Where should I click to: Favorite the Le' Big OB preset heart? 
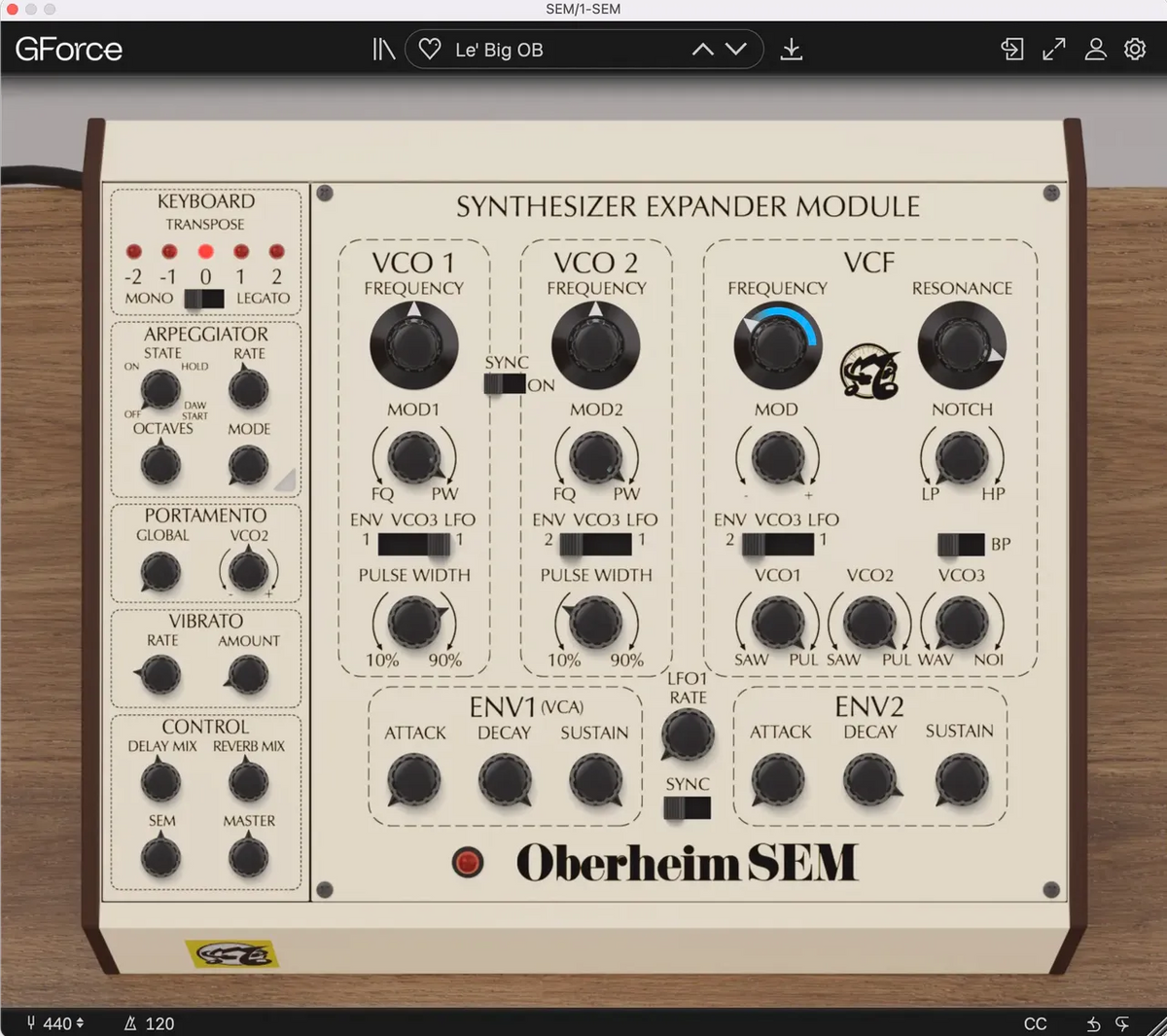(x=430, y=49)
